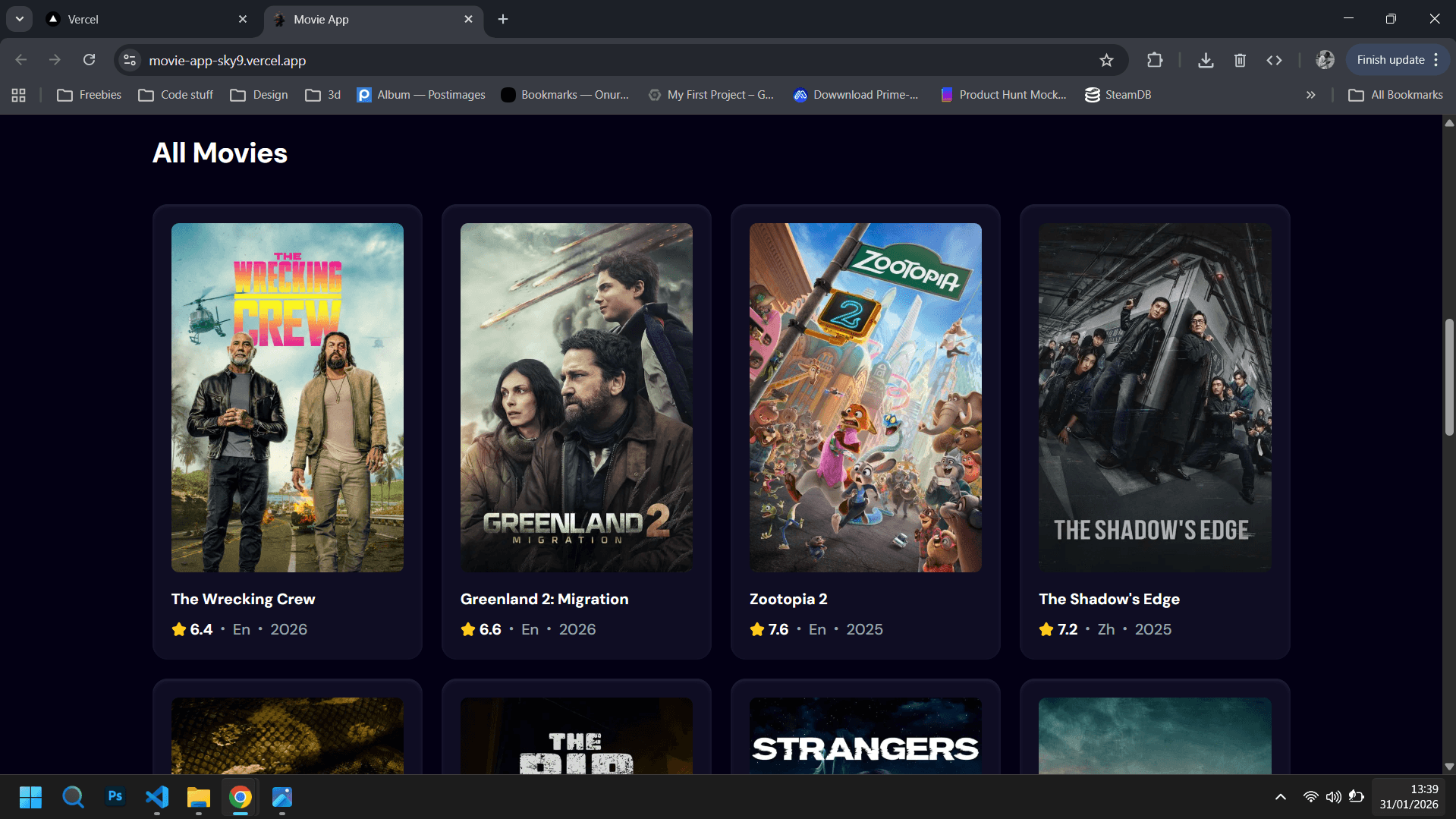Open the Downloads icon in the toolbar
The height and width of the screenshot is (819, 1456).
point(1206,59)
